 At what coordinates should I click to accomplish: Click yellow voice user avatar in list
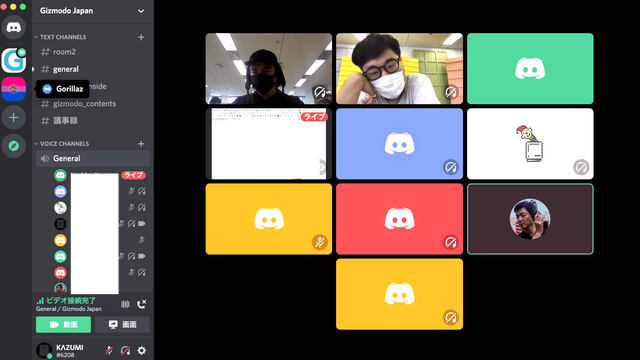pos(60,240)
